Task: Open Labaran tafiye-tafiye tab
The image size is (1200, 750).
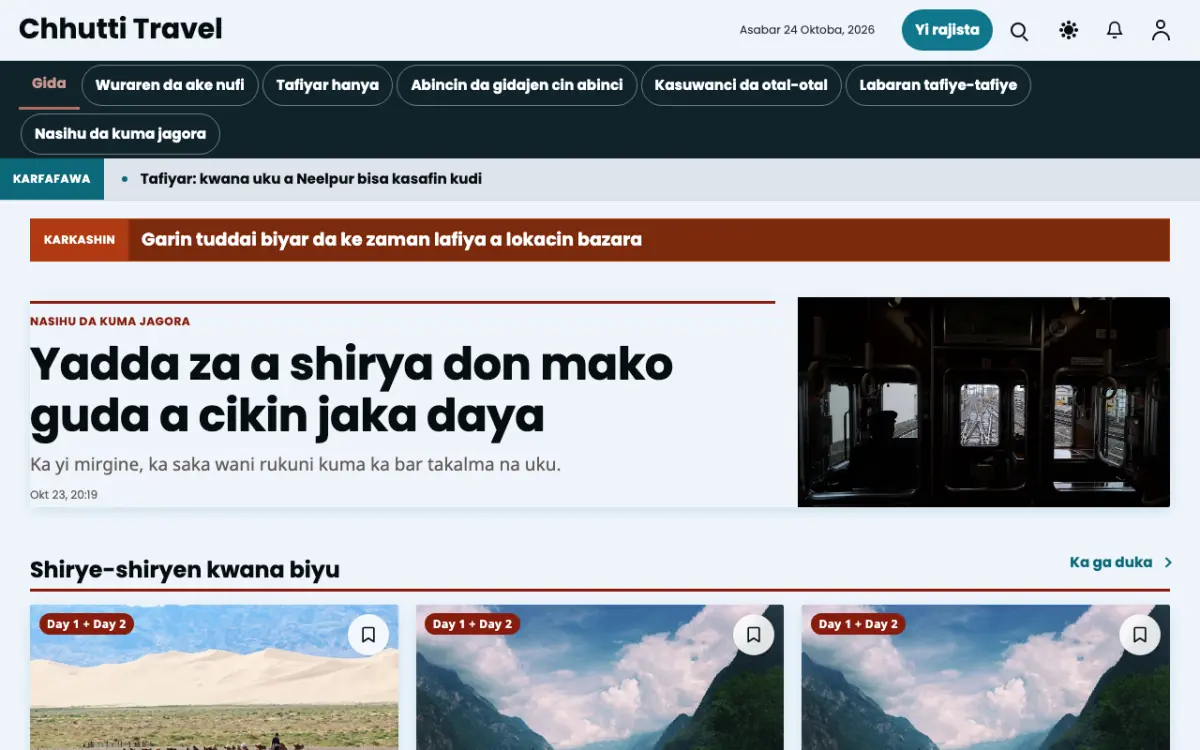Action: (x=938, y=85)
